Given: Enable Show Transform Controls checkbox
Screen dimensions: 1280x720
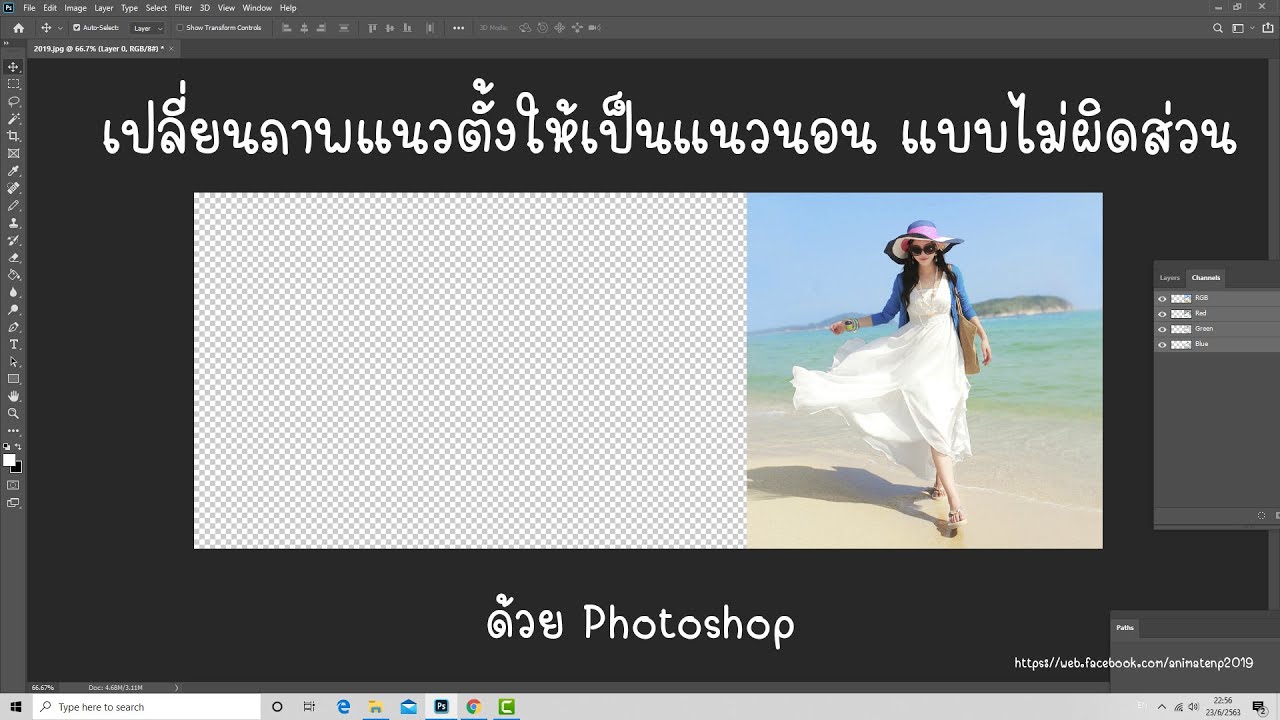Looking at the screenshot, I should point(180,28).
